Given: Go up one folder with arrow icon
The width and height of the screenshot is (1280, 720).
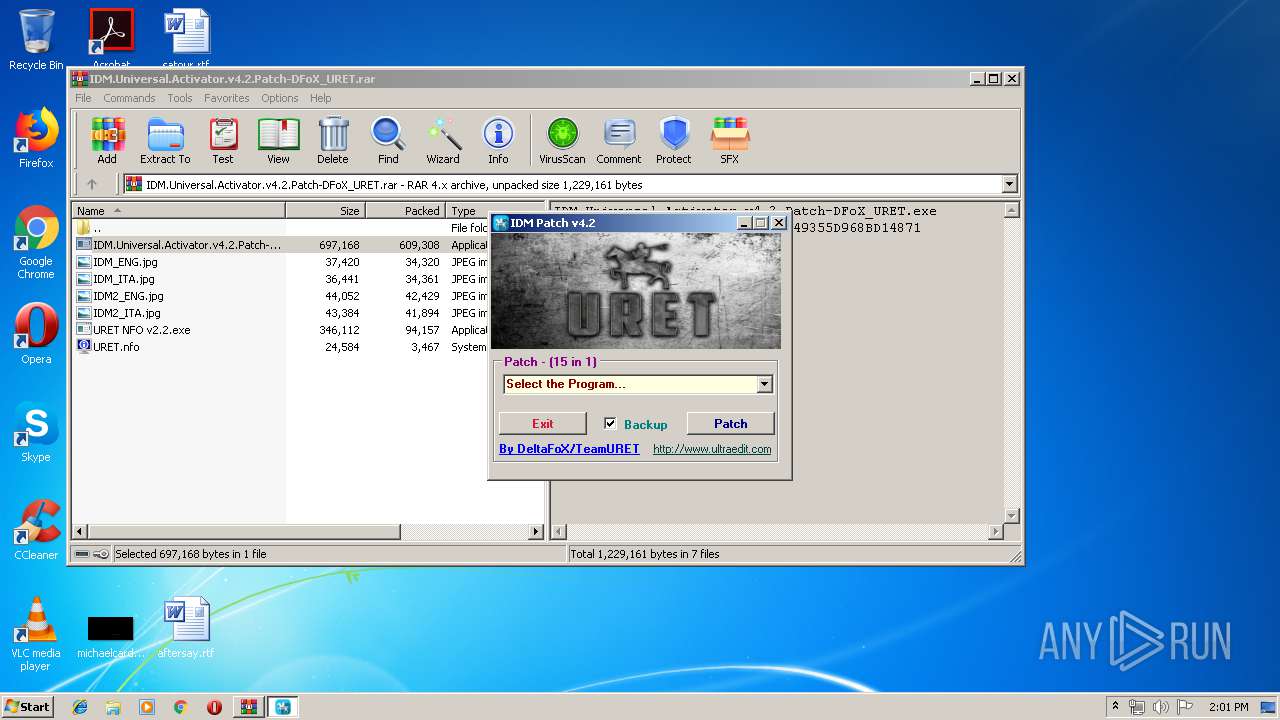Looking at the screenshot, I should click(92, 184).
